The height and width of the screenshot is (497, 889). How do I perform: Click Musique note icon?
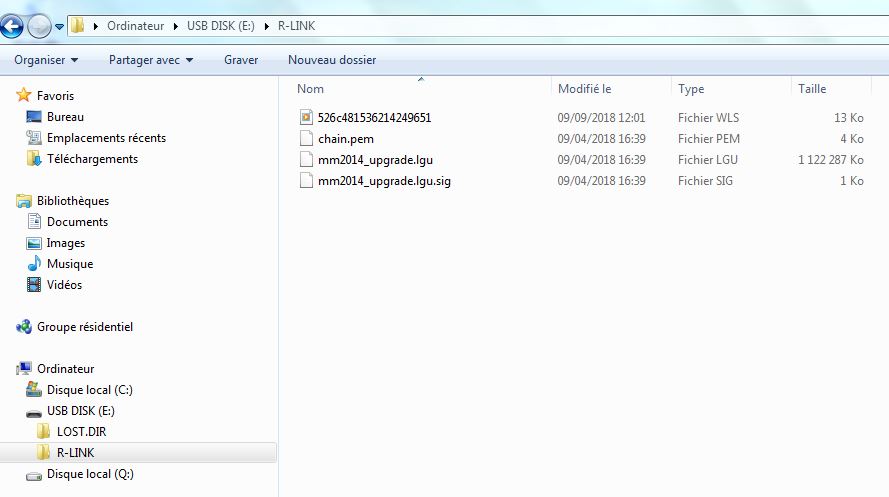[x=34, y=263]
